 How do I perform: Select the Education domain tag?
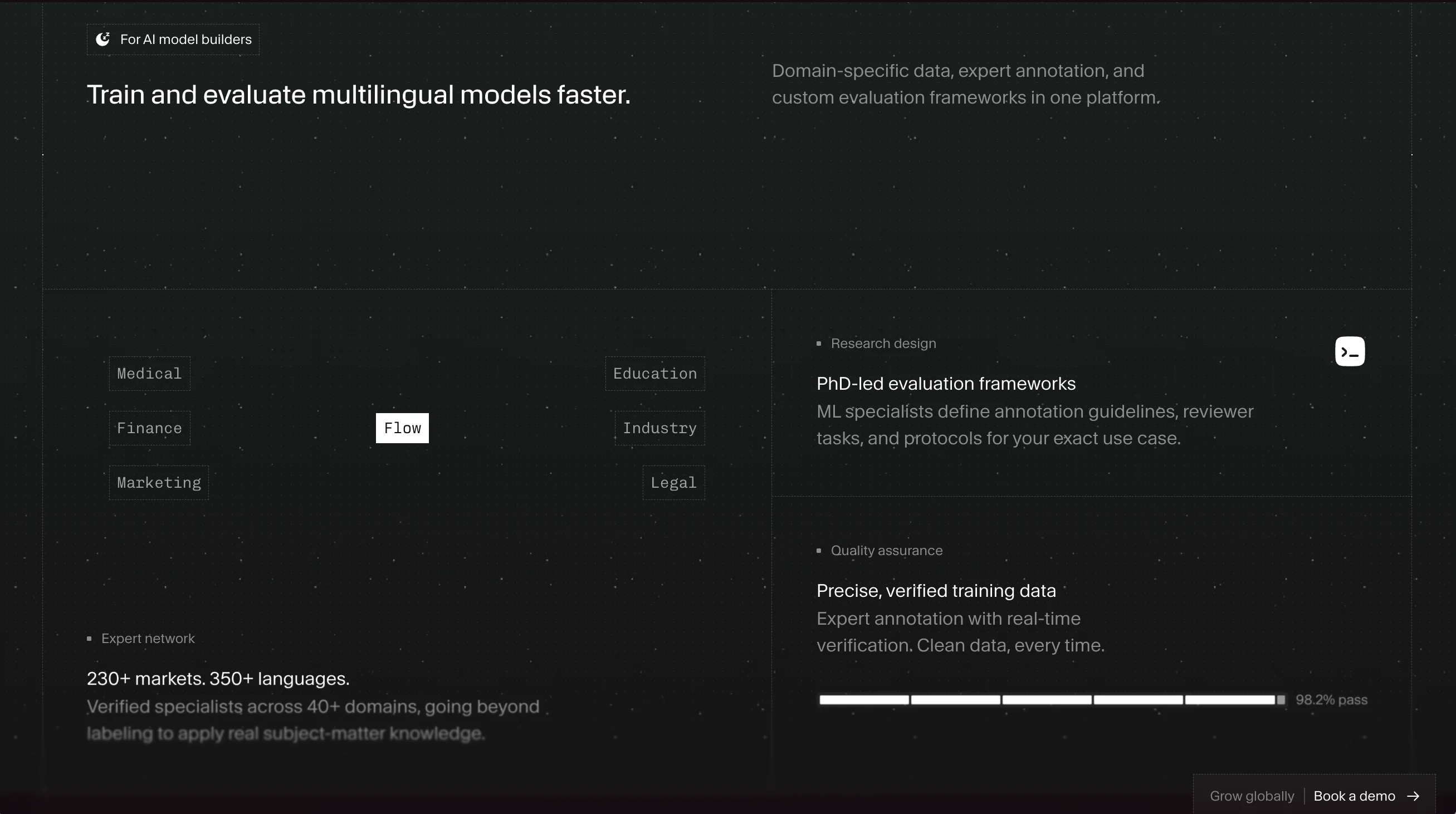(655, 374)
